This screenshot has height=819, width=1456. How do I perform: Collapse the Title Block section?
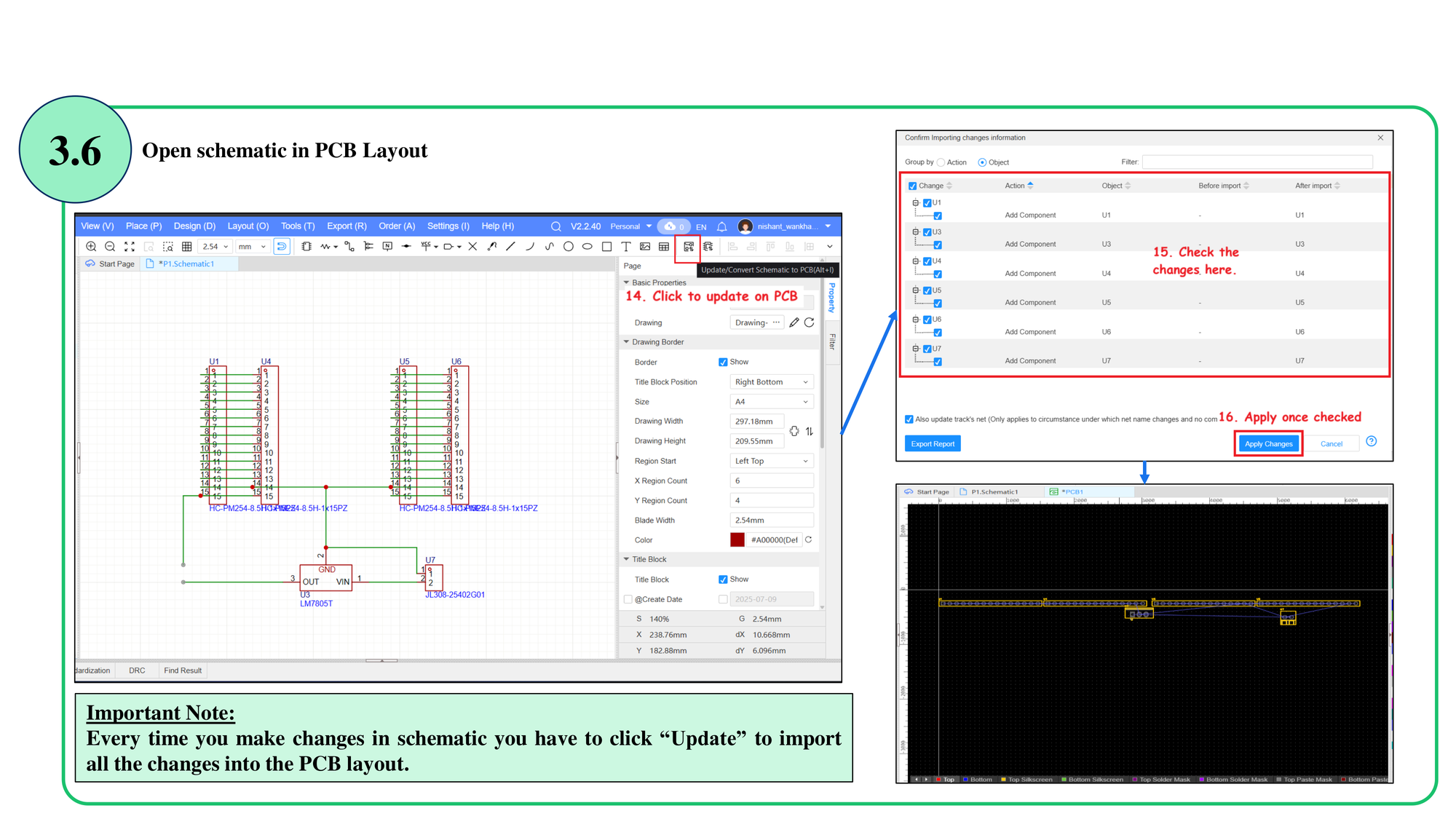pos(626,559)
